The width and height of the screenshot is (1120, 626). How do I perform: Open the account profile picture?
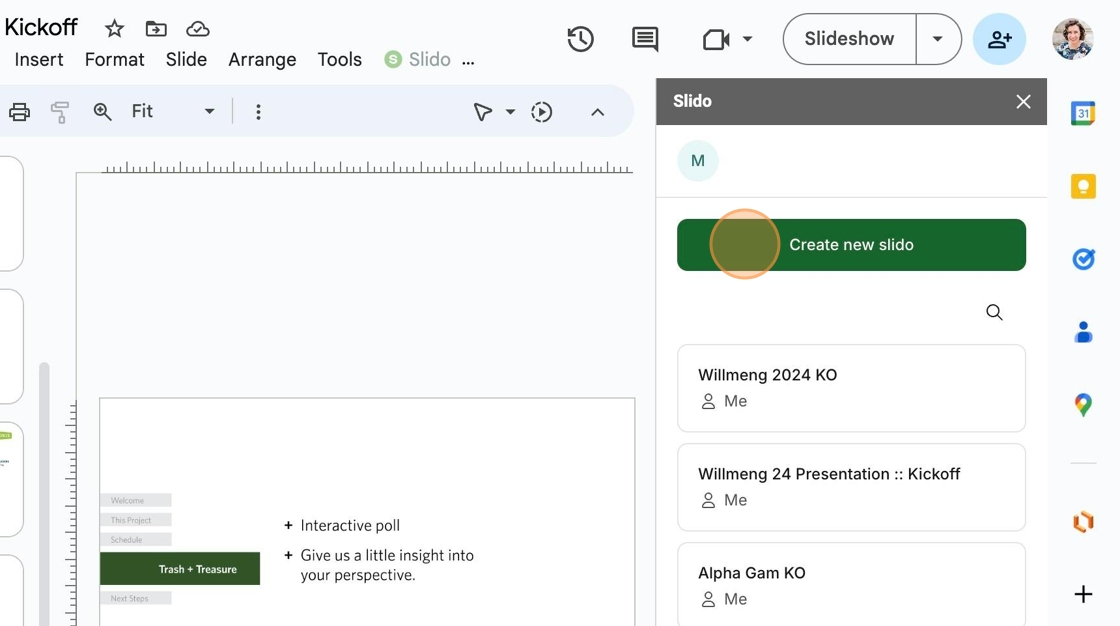tap(1073, 39)
